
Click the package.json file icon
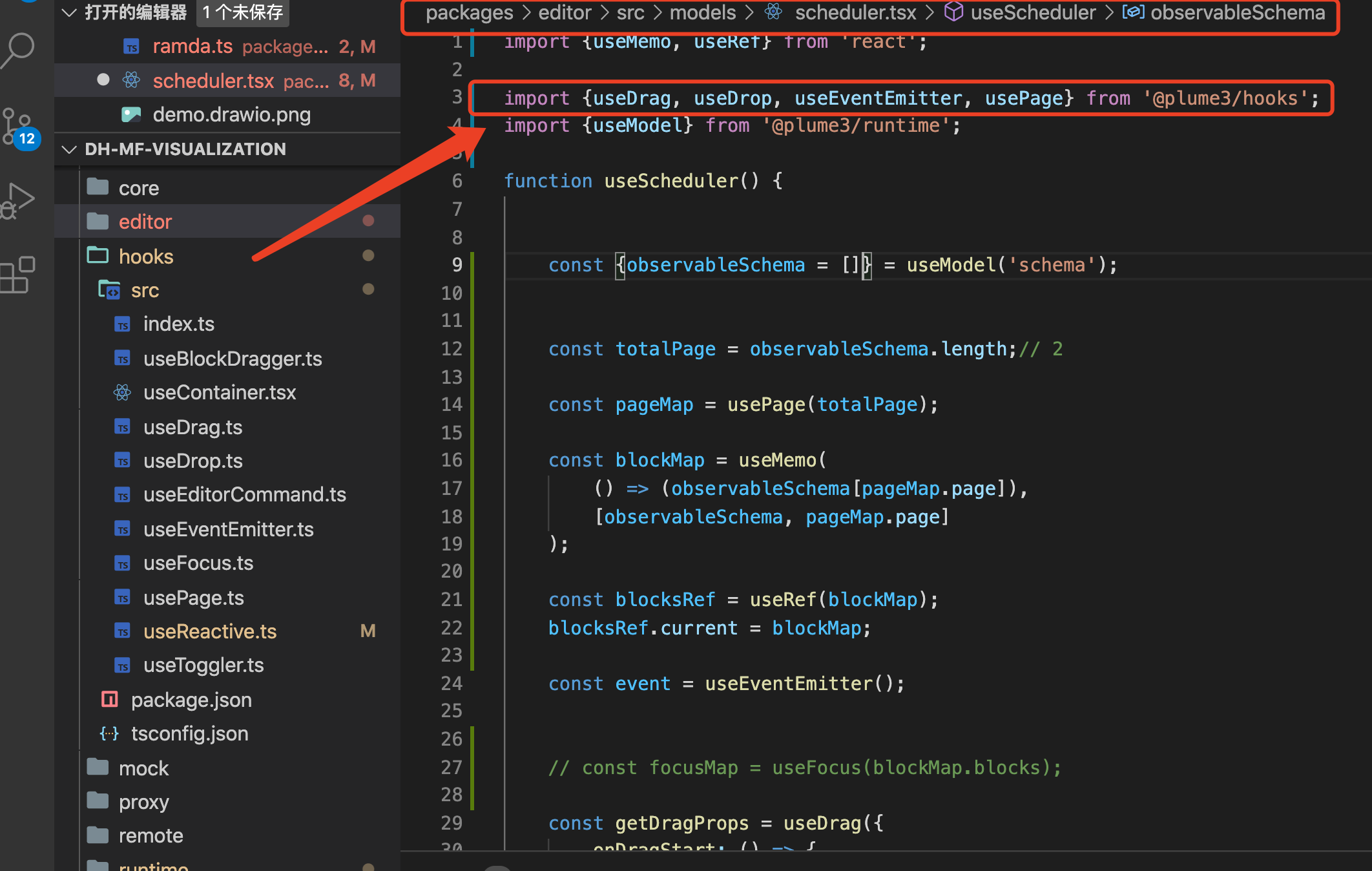pyautogui.click(x=110, y=699)
